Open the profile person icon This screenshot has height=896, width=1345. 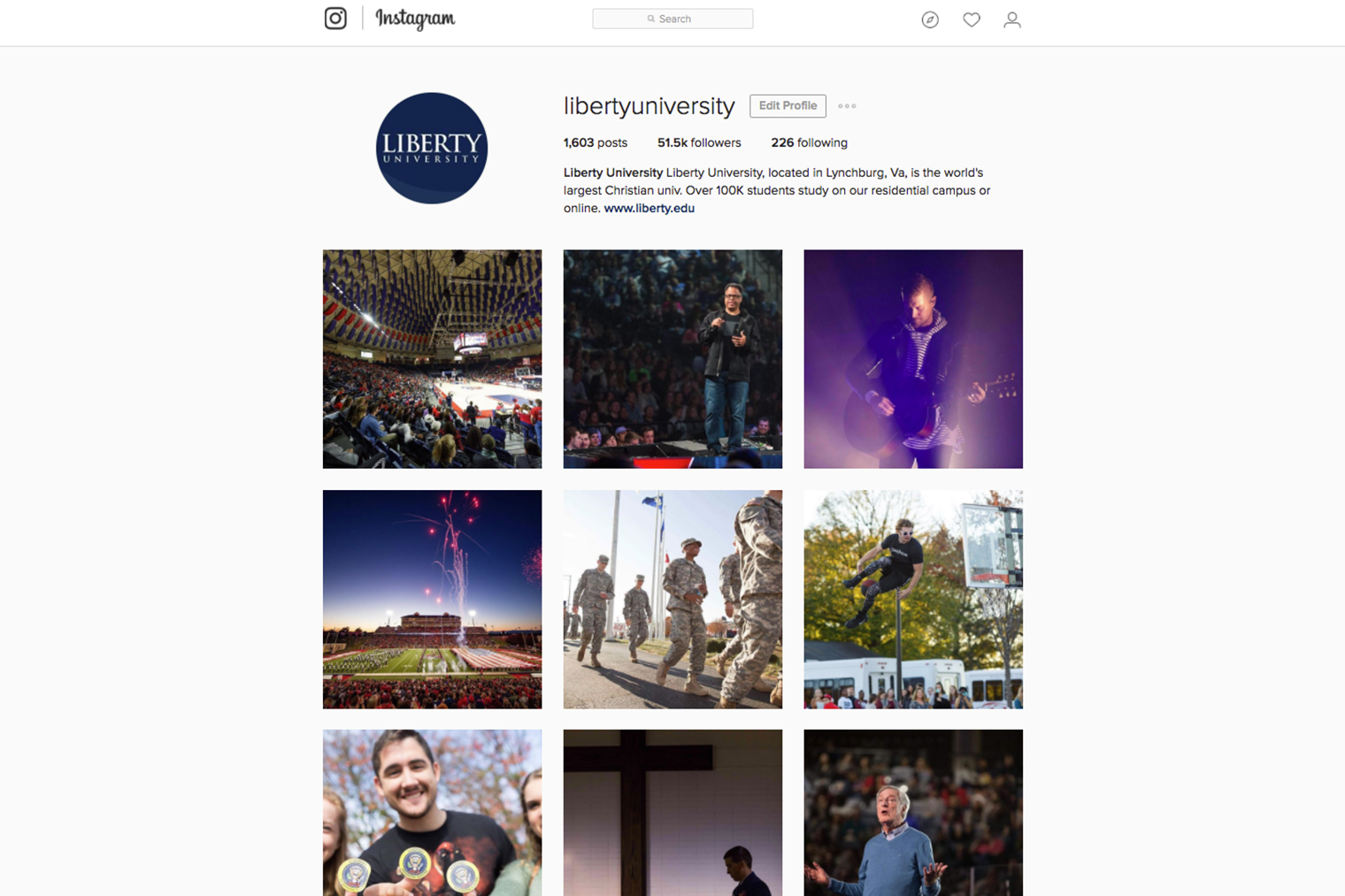pos(1012,19)
